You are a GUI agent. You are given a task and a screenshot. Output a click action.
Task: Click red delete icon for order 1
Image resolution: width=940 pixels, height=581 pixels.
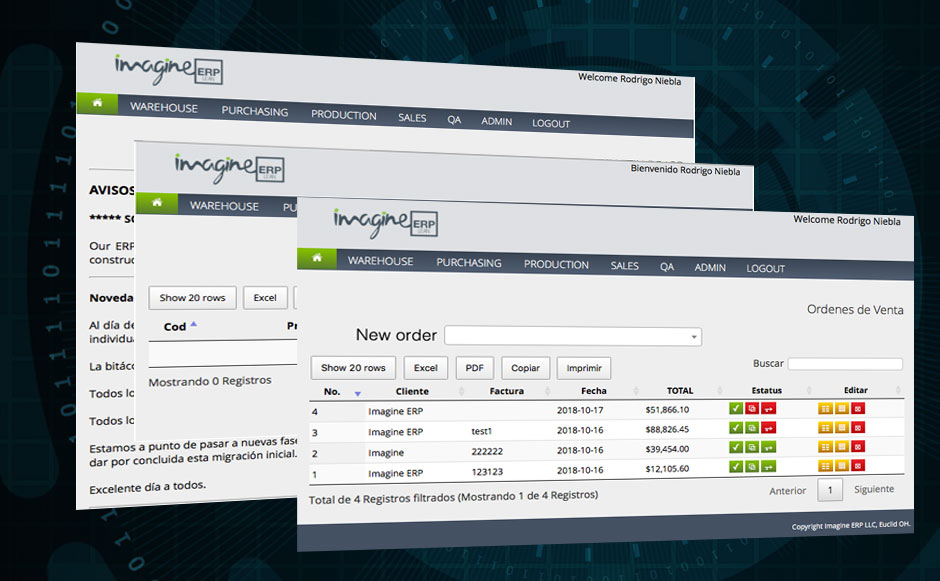click(x=858, y=465)
